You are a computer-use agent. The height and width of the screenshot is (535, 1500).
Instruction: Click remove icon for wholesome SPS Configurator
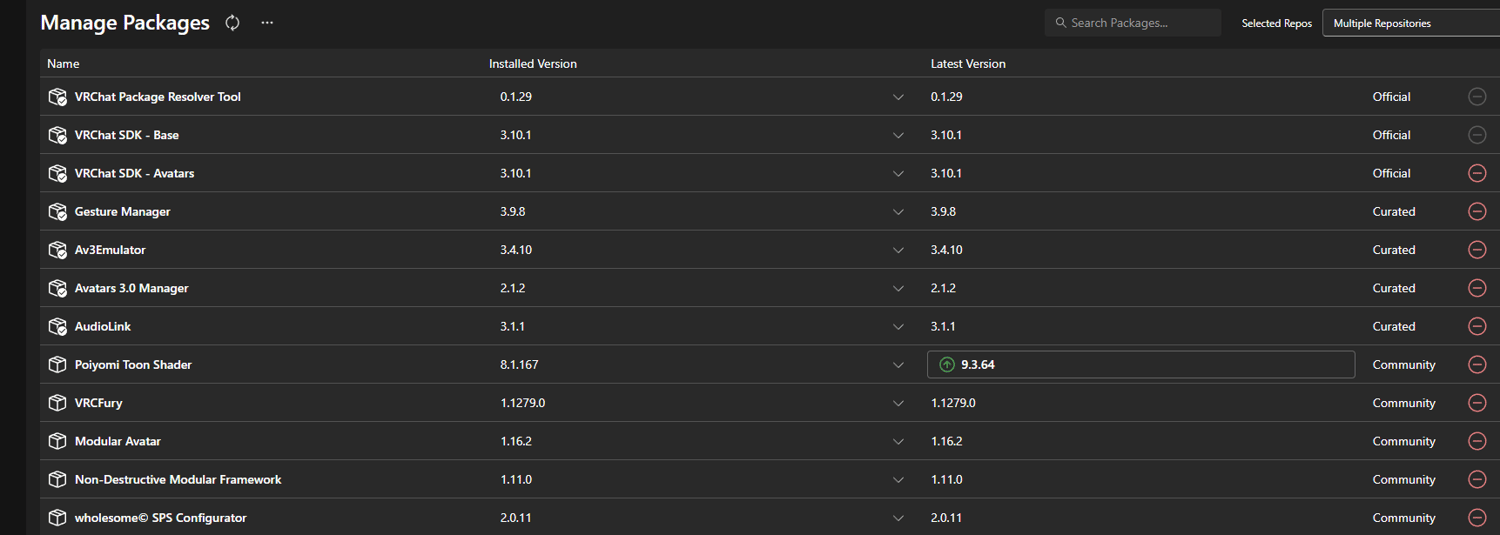point(1476,518)
